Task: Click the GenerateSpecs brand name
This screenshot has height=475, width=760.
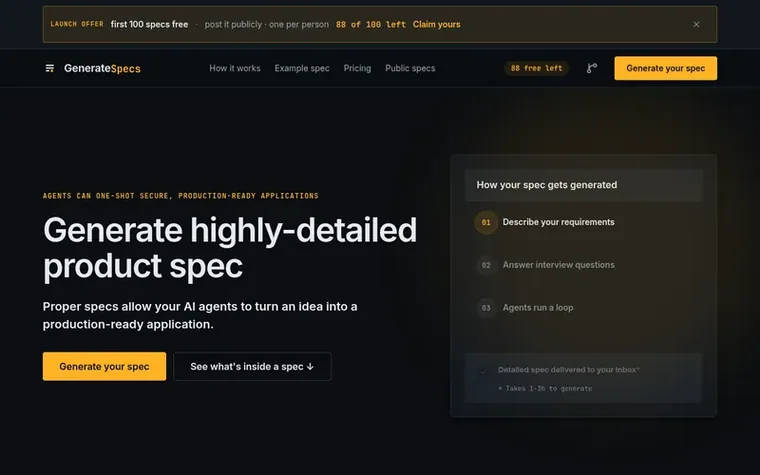Action: 102,68
